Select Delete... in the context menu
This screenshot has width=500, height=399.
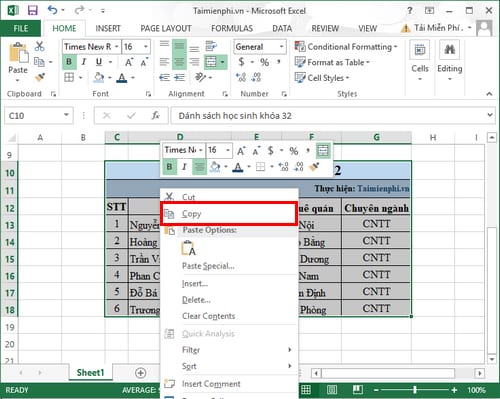pyautogui.click(x=229, y=300)
